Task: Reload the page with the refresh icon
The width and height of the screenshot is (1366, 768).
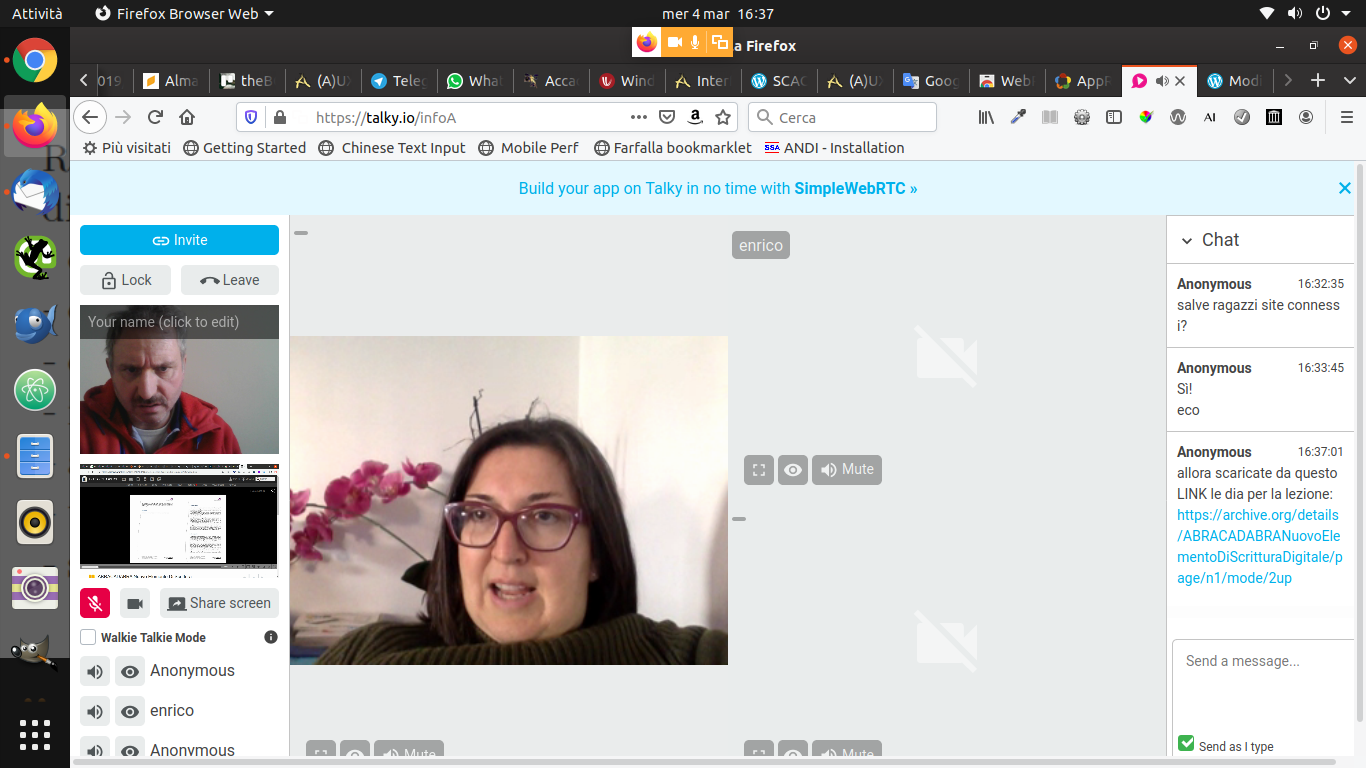Action: point(155,117)
